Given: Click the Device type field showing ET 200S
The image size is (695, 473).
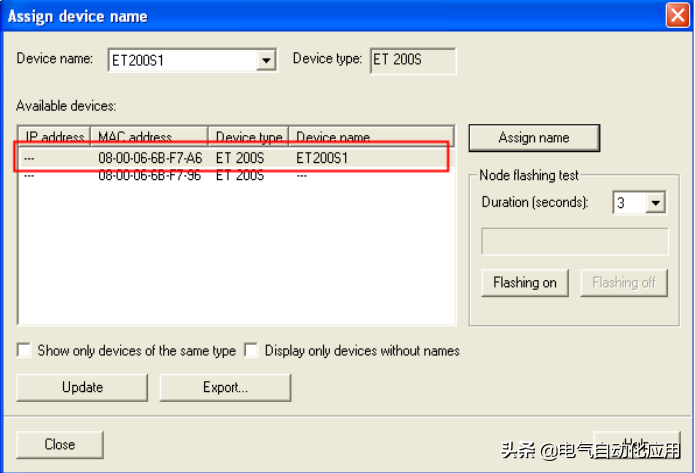Looking at the screenshot, I should 412,61.
